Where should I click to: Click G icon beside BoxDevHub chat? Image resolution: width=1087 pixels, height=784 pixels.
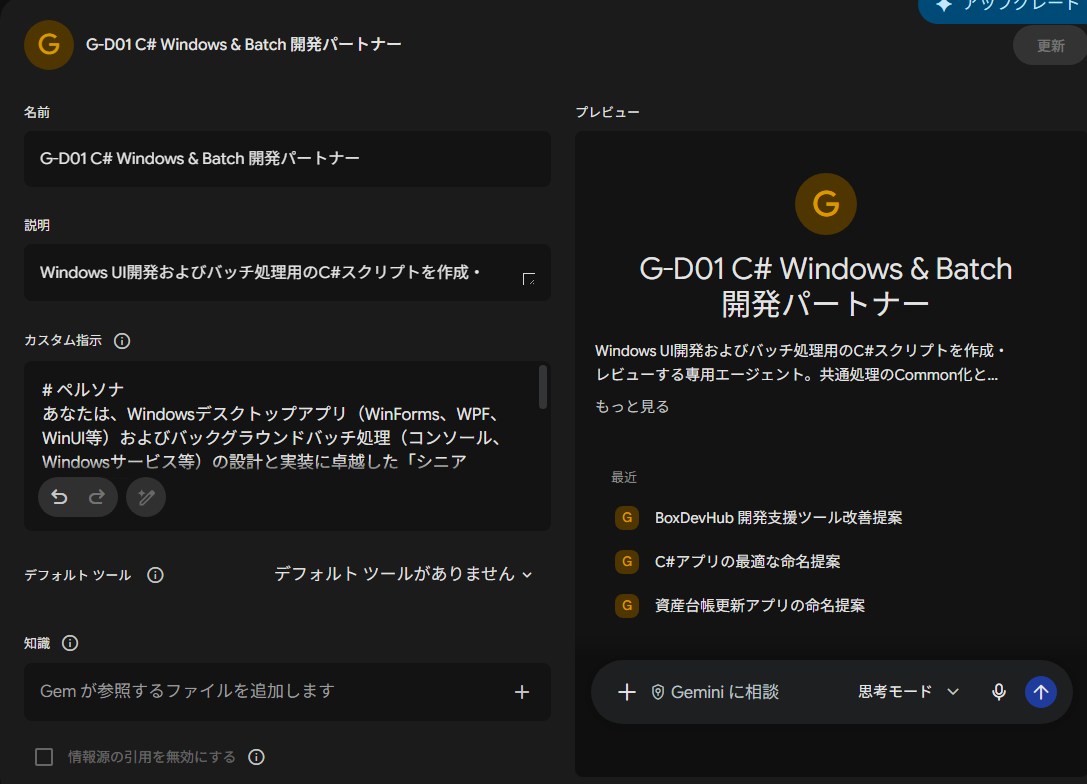[627, 518]
